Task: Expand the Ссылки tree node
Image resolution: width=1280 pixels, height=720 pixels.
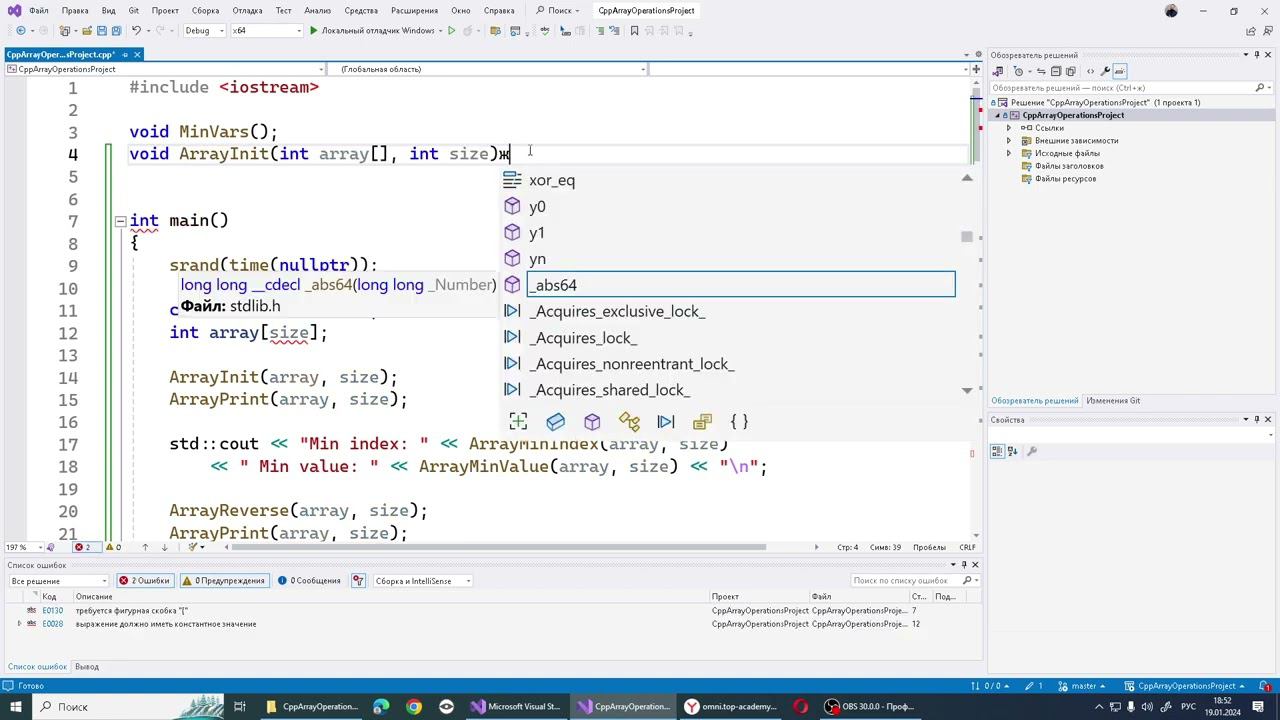Action: pos(1009,128)
